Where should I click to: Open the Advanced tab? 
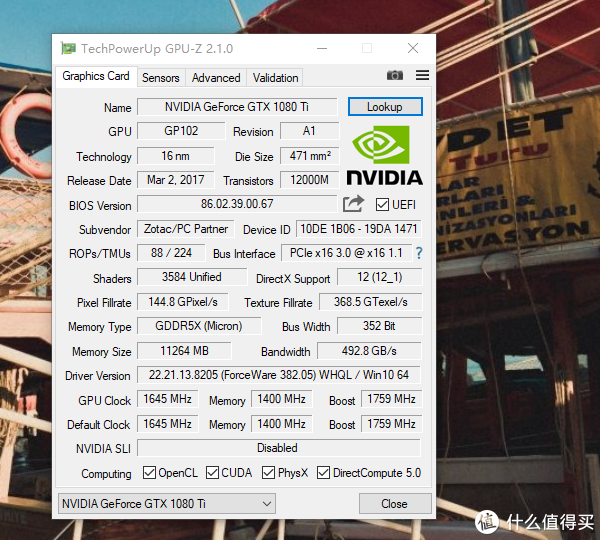216,78
